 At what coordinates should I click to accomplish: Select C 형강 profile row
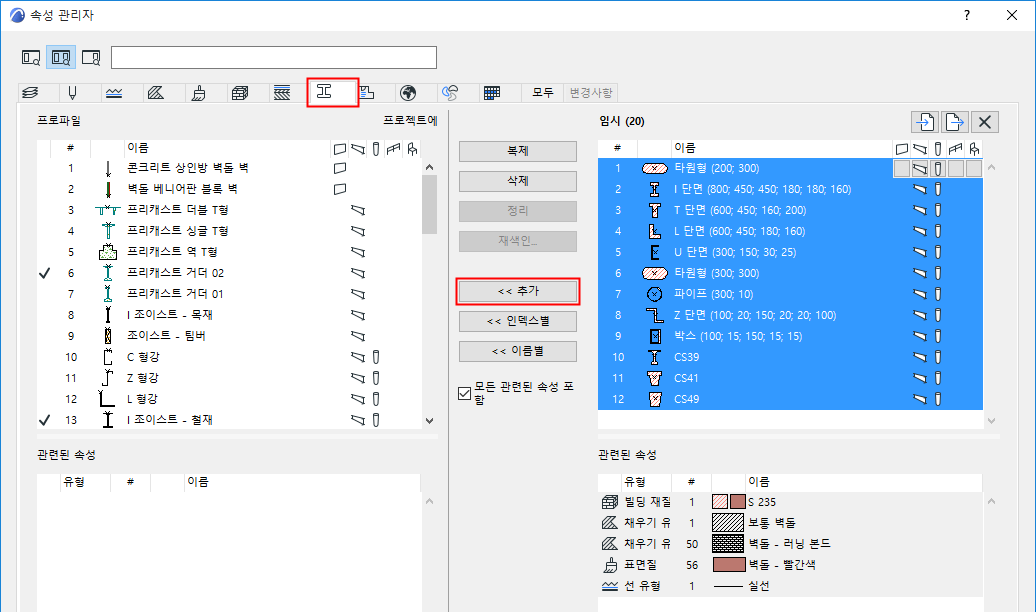pos(229,357)
